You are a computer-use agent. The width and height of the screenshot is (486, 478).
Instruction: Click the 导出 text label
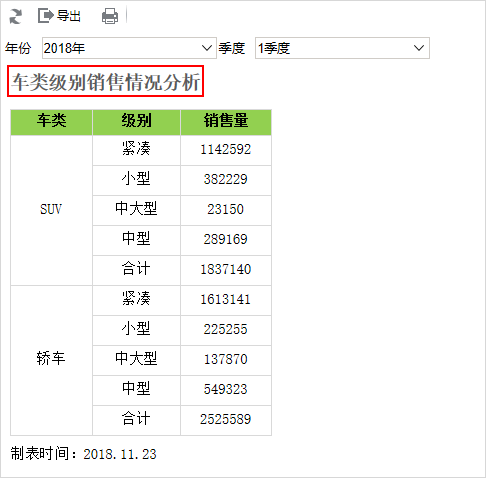point(69,16)
